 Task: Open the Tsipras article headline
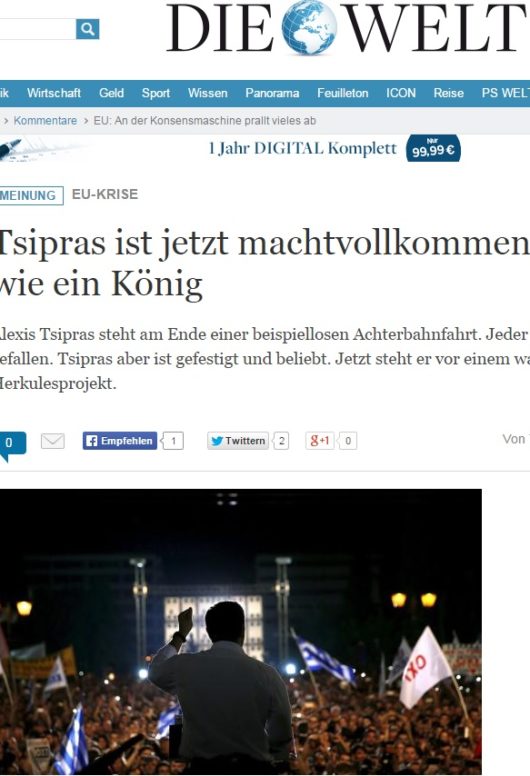pos(263,263)
